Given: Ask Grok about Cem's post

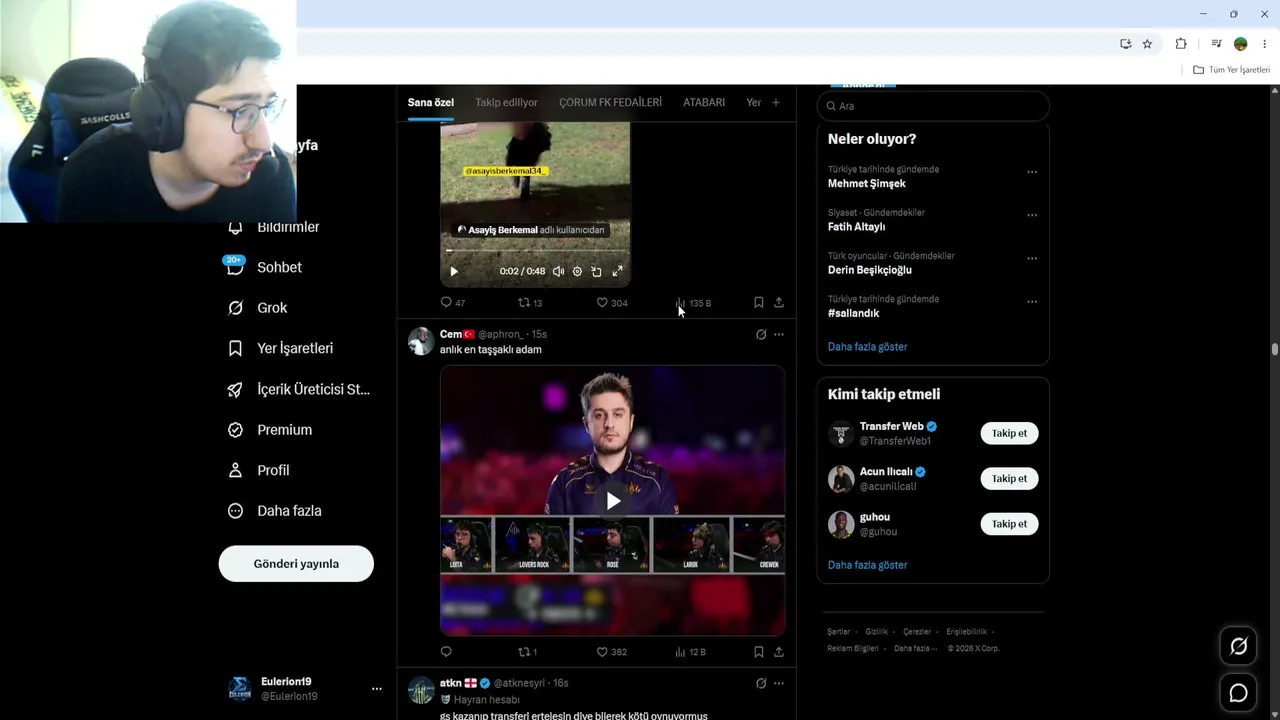Looking at the screenshot, I should click(761, 334).
